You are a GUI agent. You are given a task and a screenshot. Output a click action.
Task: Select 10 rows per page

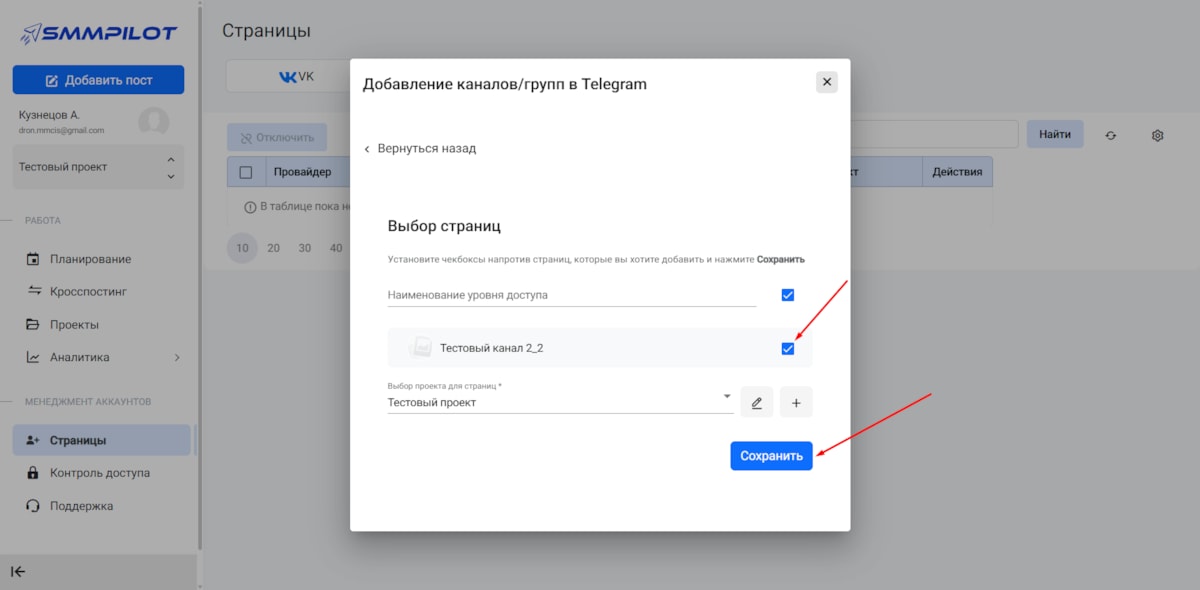click(242, 248)
